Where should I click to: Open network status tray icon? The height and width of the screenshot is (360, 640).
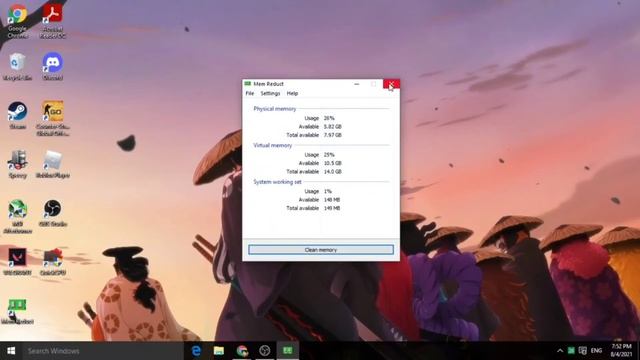(583, 351)
